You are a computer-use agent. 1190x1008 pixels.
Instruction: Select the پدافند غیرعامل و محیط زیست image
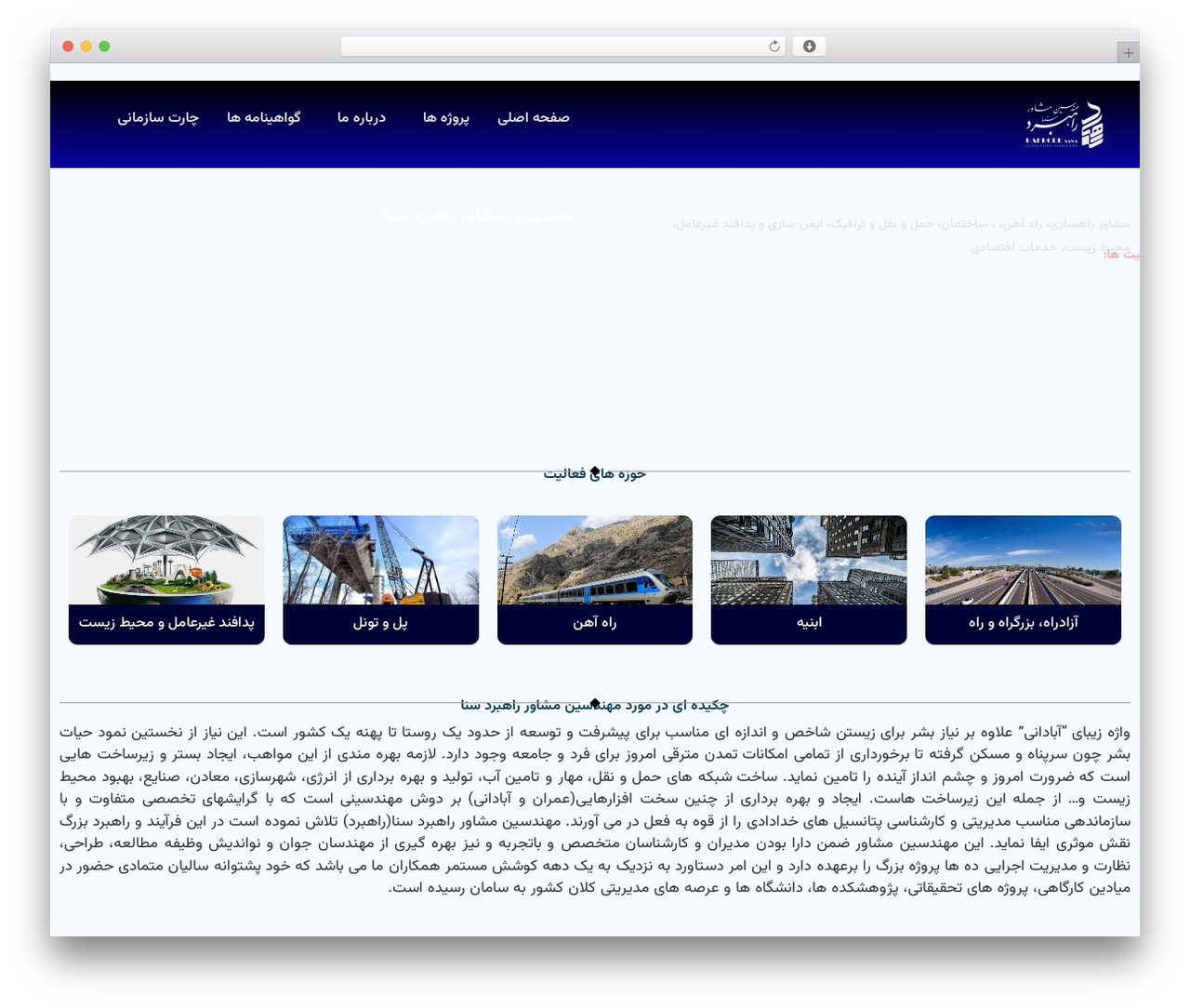tap(166, 561)
